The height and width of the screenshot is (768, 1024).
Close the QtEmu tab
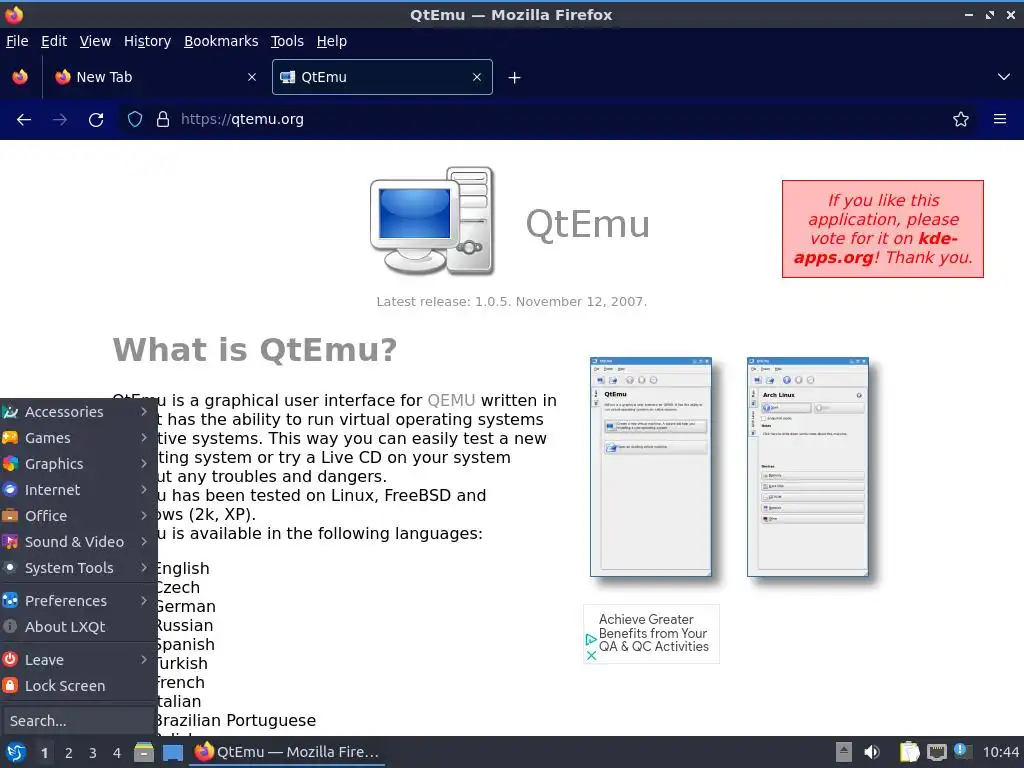(x=477, y=77)
